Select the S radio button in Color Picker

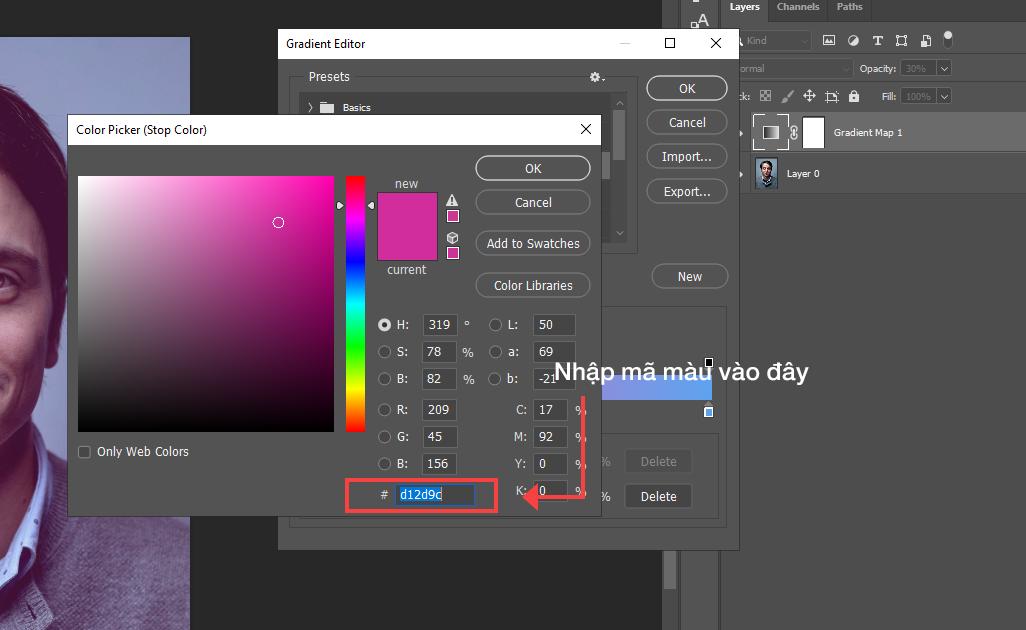coord(385,352)
